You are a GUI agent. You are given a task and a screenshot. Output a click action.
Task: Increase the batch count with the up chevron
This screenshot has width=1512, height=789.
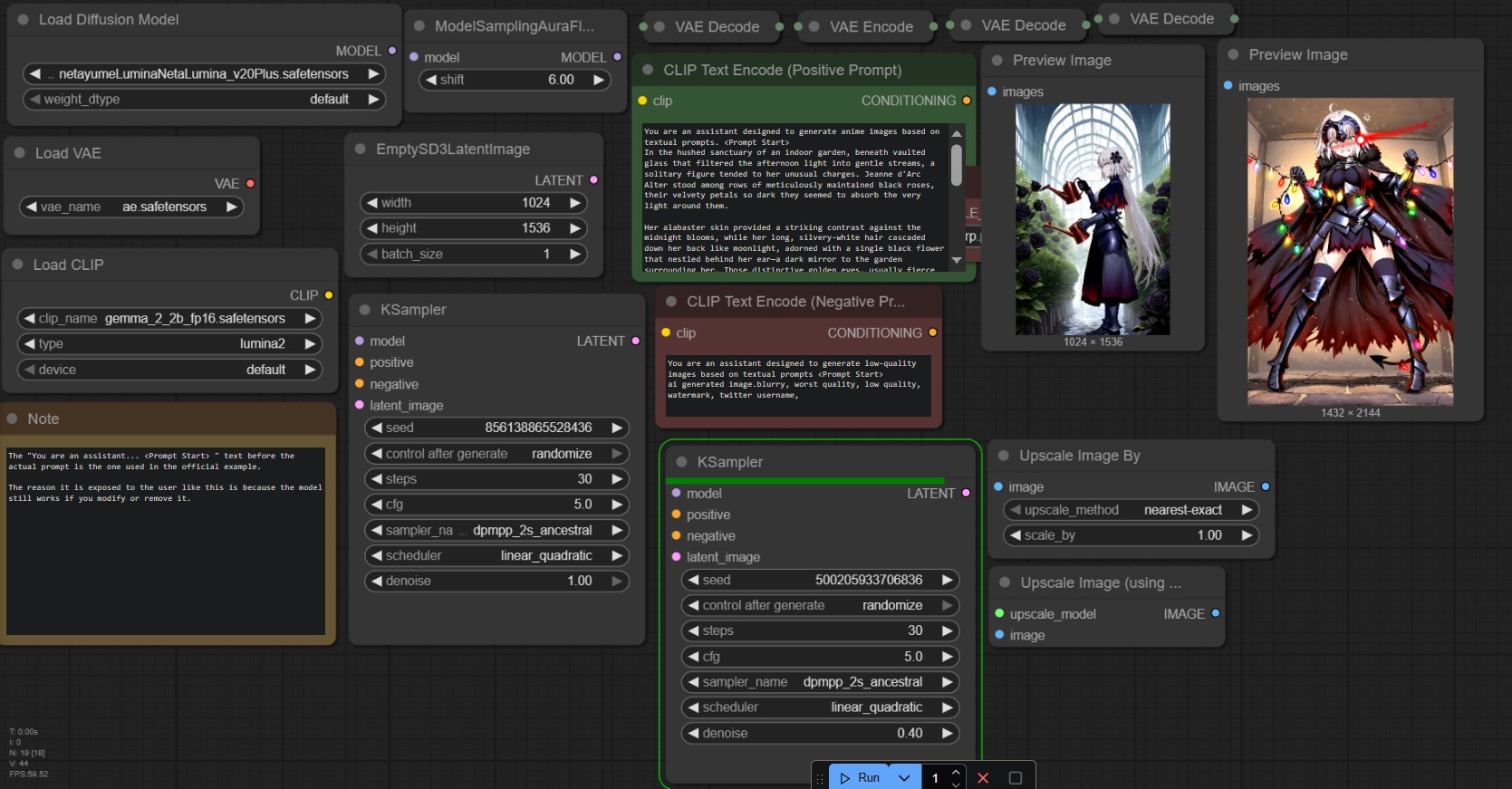click(956, 772)
